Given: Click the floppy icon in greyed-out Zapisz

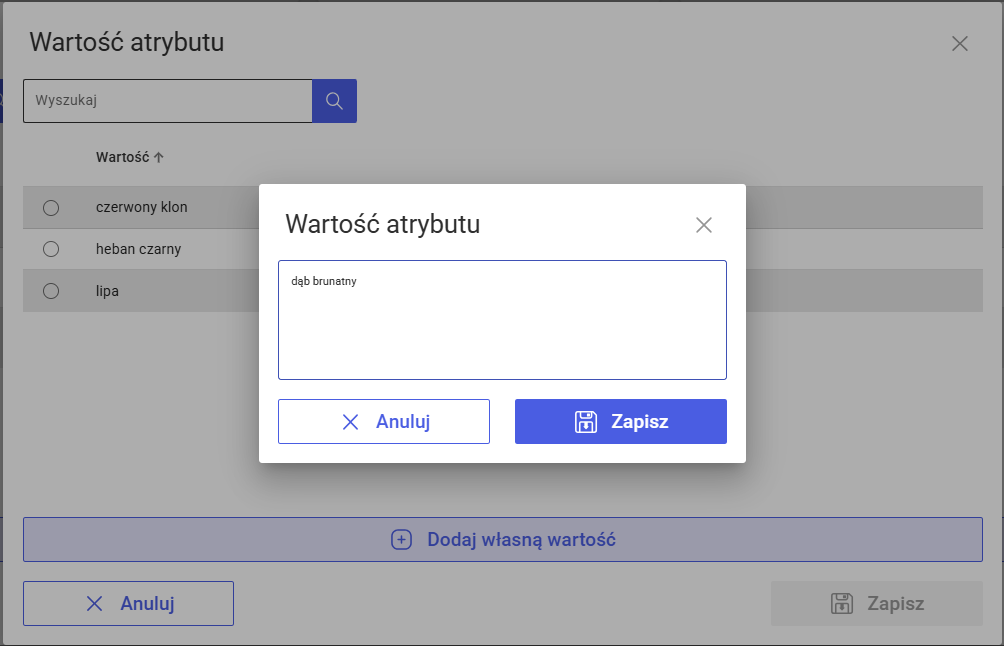Looking at the screenshot, I should click(842, 603).
